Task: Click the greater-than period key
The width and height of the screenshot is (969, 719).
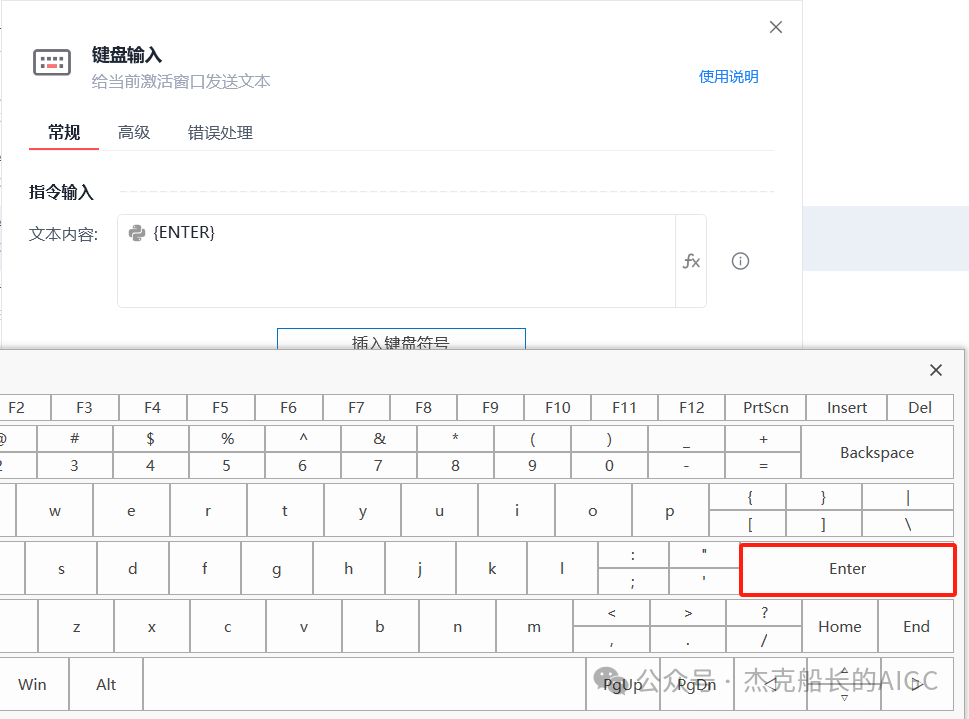Action: click(688, 626)
